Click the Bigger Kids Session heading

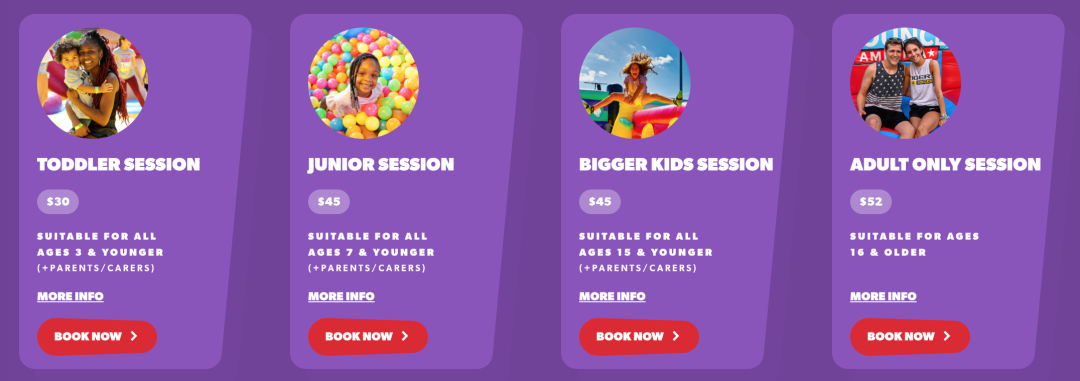(676, 165)
